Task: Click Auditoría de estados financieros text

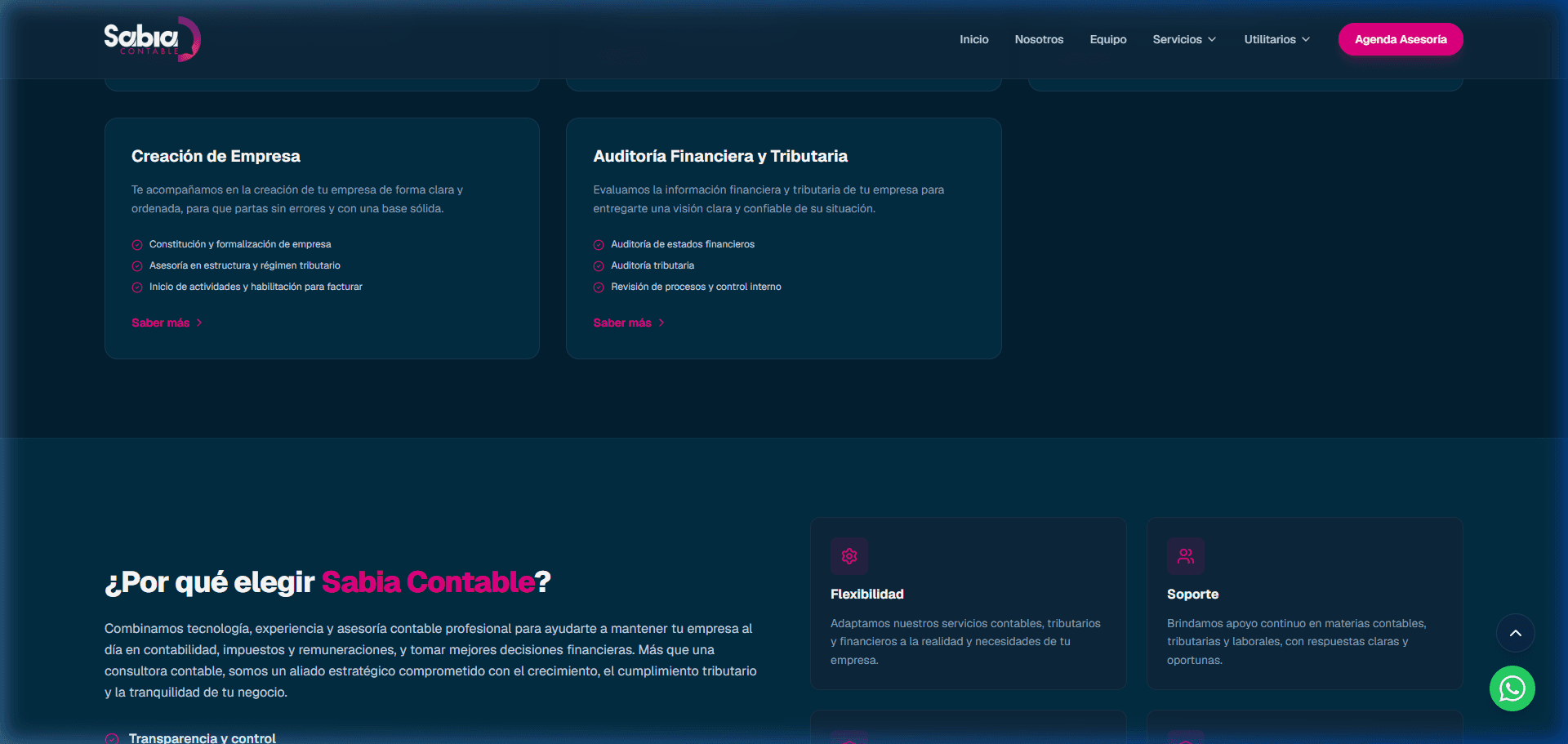Action: click(x=683, y=244)
